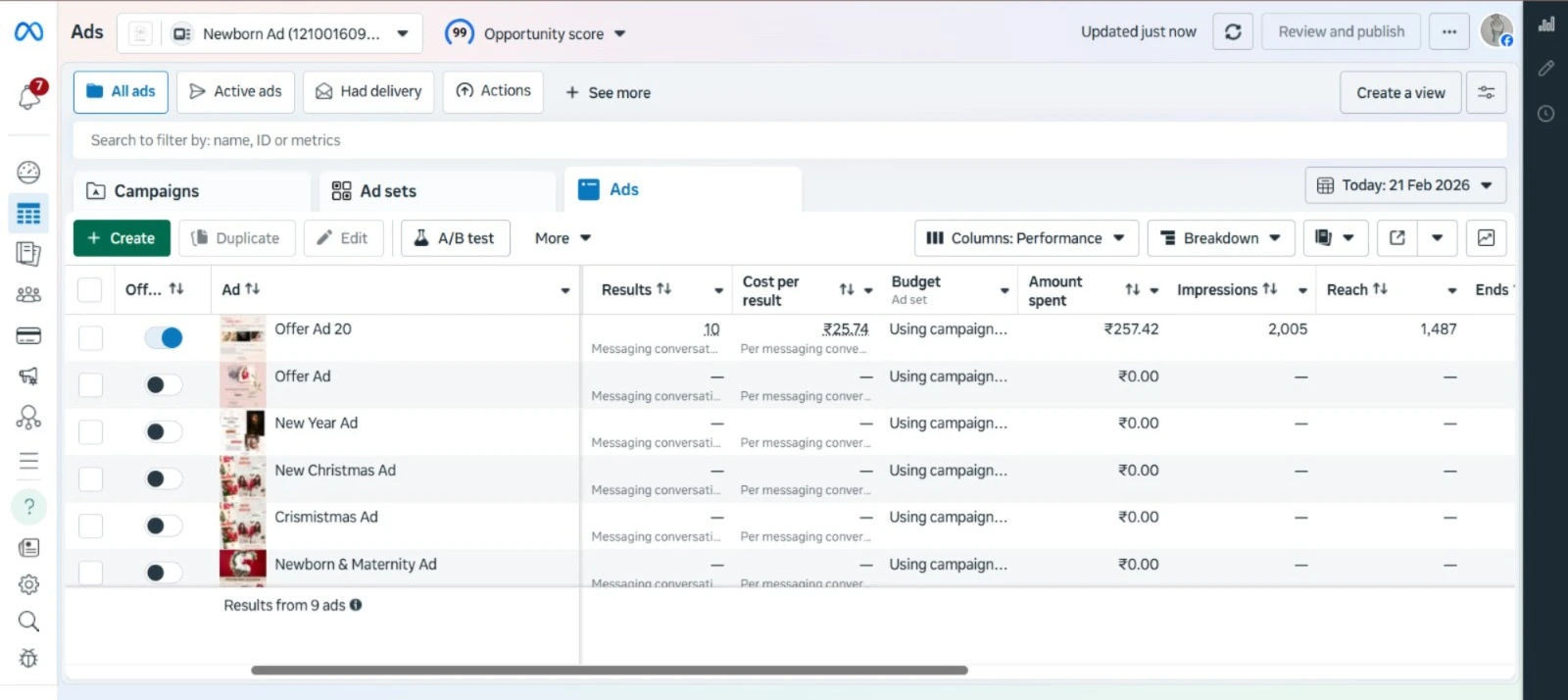Enable the New Christmas Ad toggle
Viewport: 1568px width, 700px height.
click(x=163, y=478)
